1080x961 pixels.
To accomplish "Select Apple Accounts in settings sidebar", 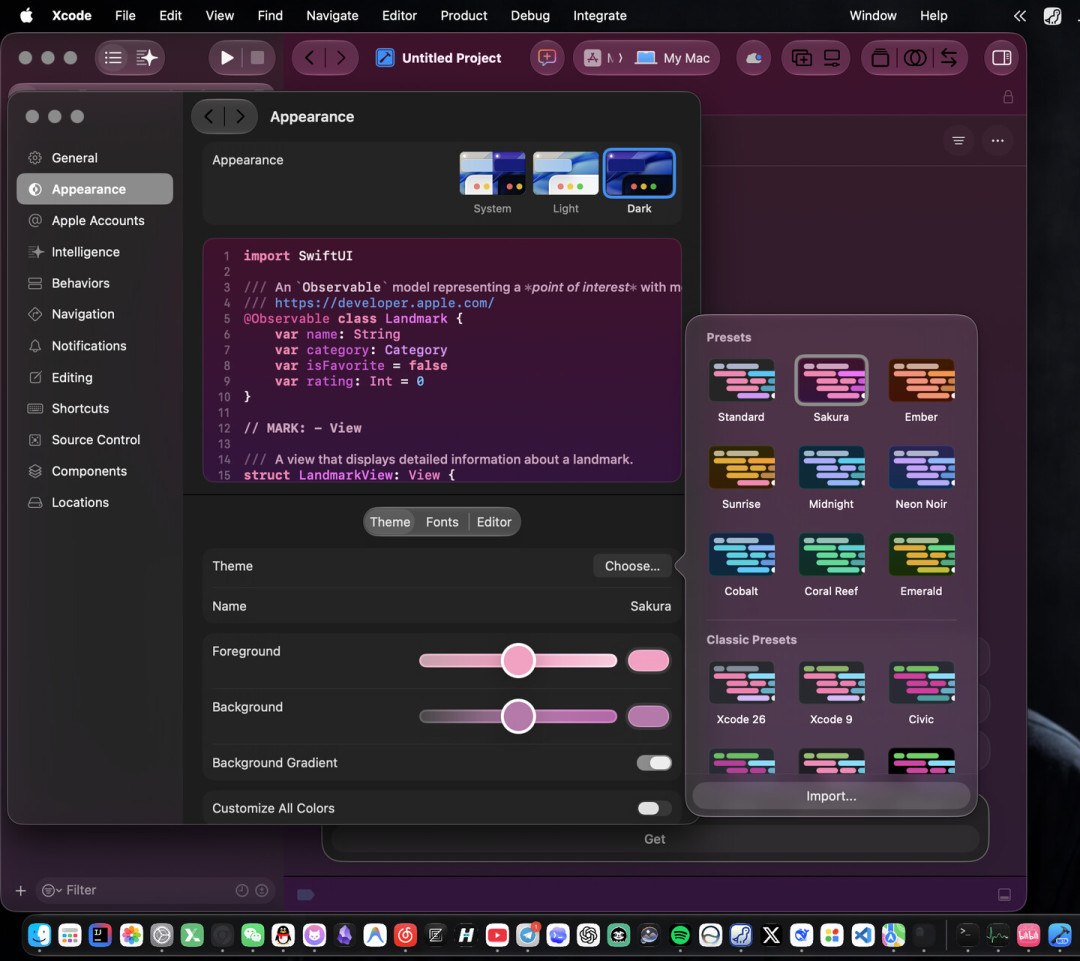I will 95,220.
